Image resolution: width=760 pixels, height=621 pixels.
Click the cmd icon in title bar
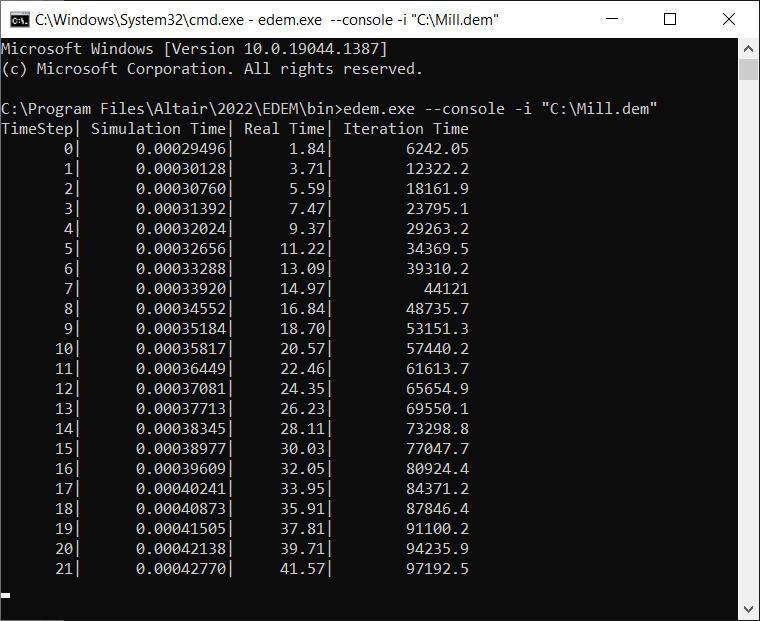pyautogui.click(x=18, y=19)
